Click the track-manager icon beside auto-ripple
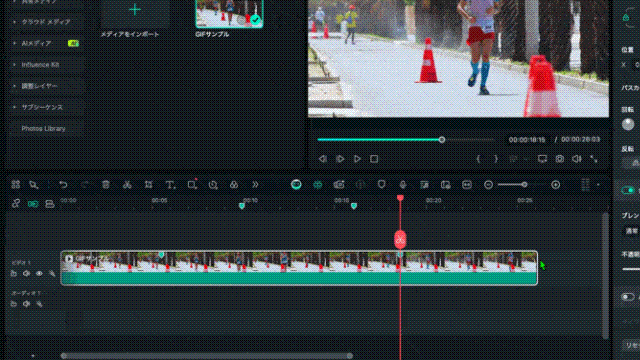 [50, 203]
